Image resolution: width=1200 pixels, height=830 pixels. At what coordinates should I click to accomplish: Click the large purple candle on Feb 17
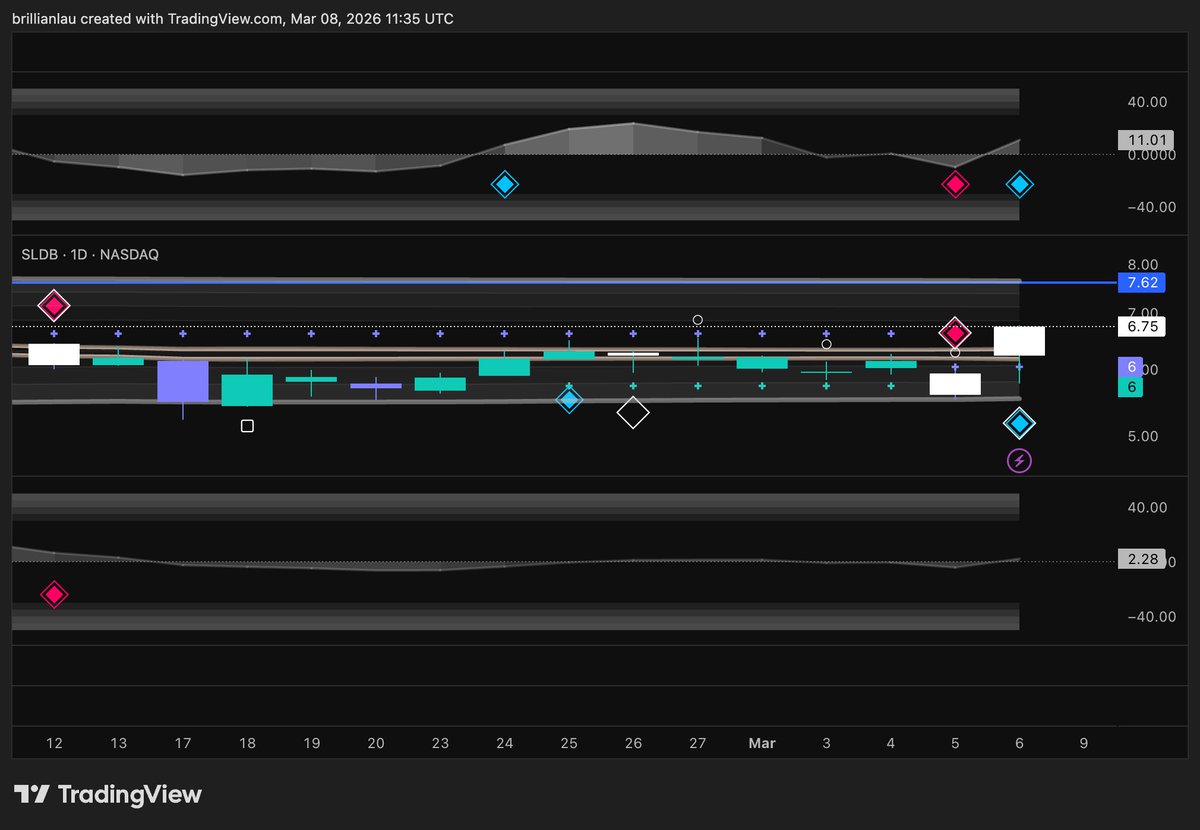click(183, 381)
